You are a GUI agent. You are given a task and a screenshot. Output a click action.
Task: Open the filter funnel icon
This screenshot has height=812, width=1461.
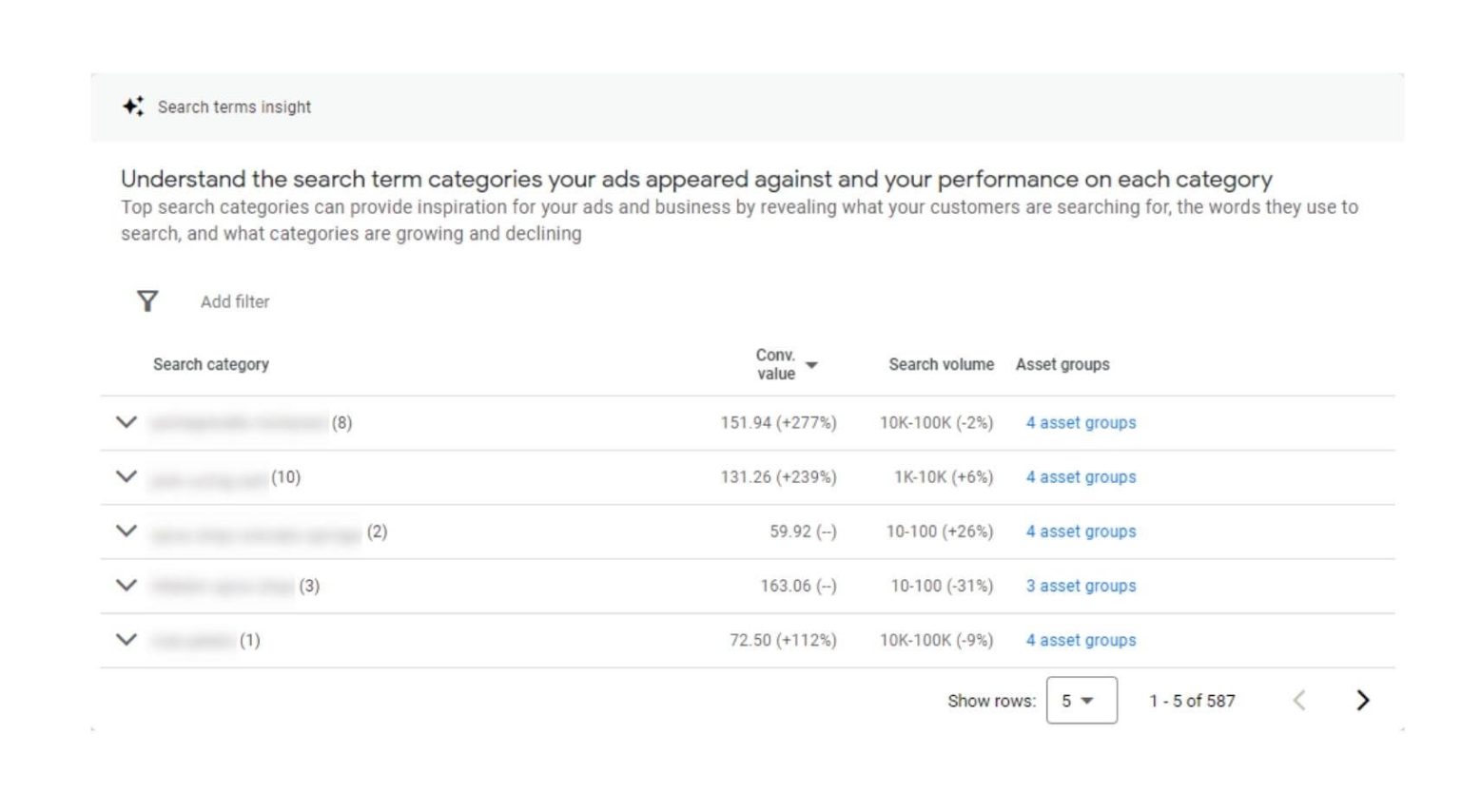[147, 300]
